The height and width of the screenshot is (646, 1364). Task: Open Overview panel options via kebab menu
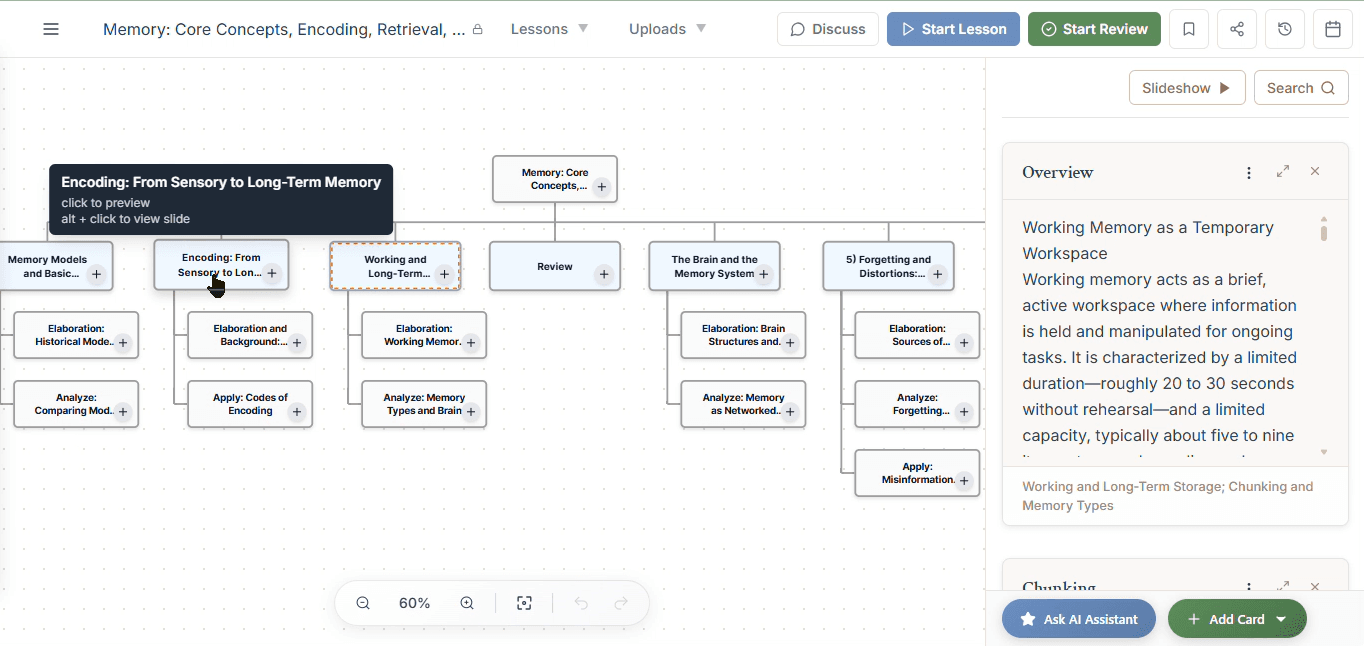point(1248,172)
